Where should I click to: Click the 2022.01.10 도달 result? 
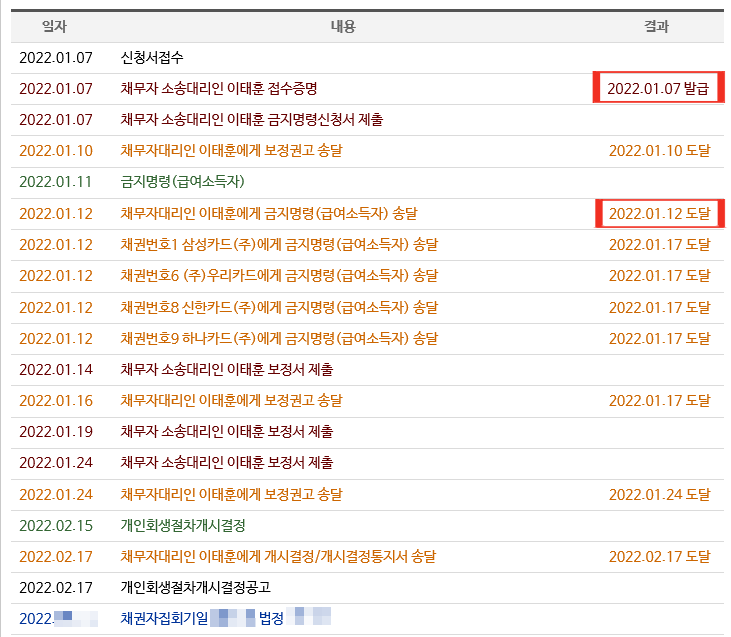coord(660,151)
